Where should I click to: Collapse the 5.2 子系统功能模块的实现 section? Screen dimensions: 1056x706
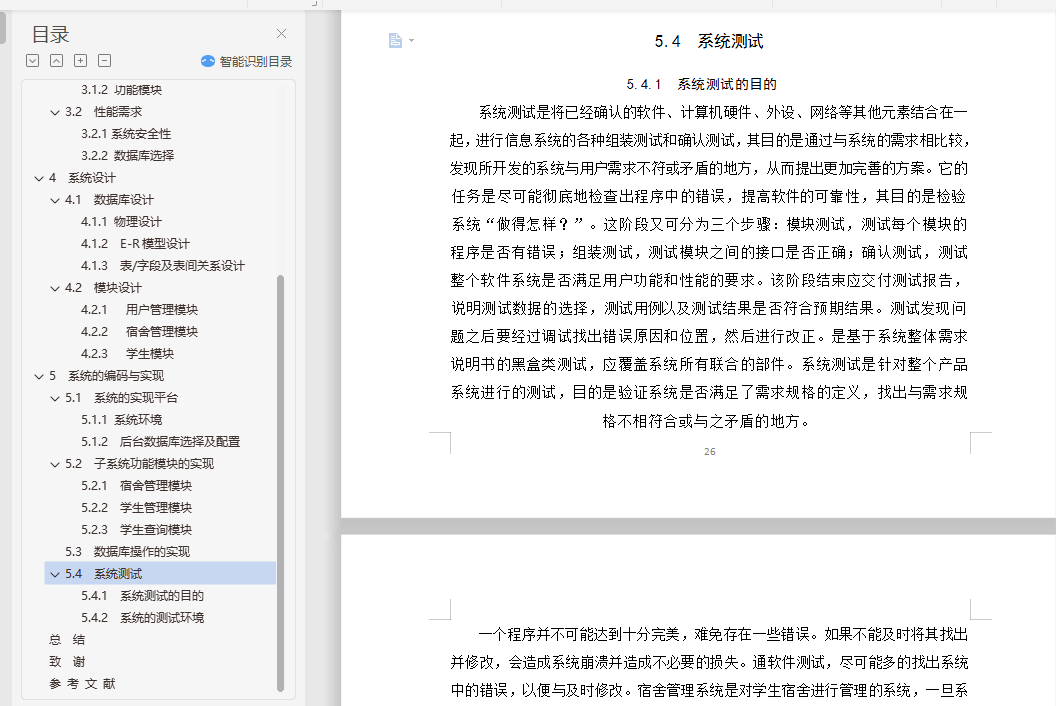click(x=55, y=464)
